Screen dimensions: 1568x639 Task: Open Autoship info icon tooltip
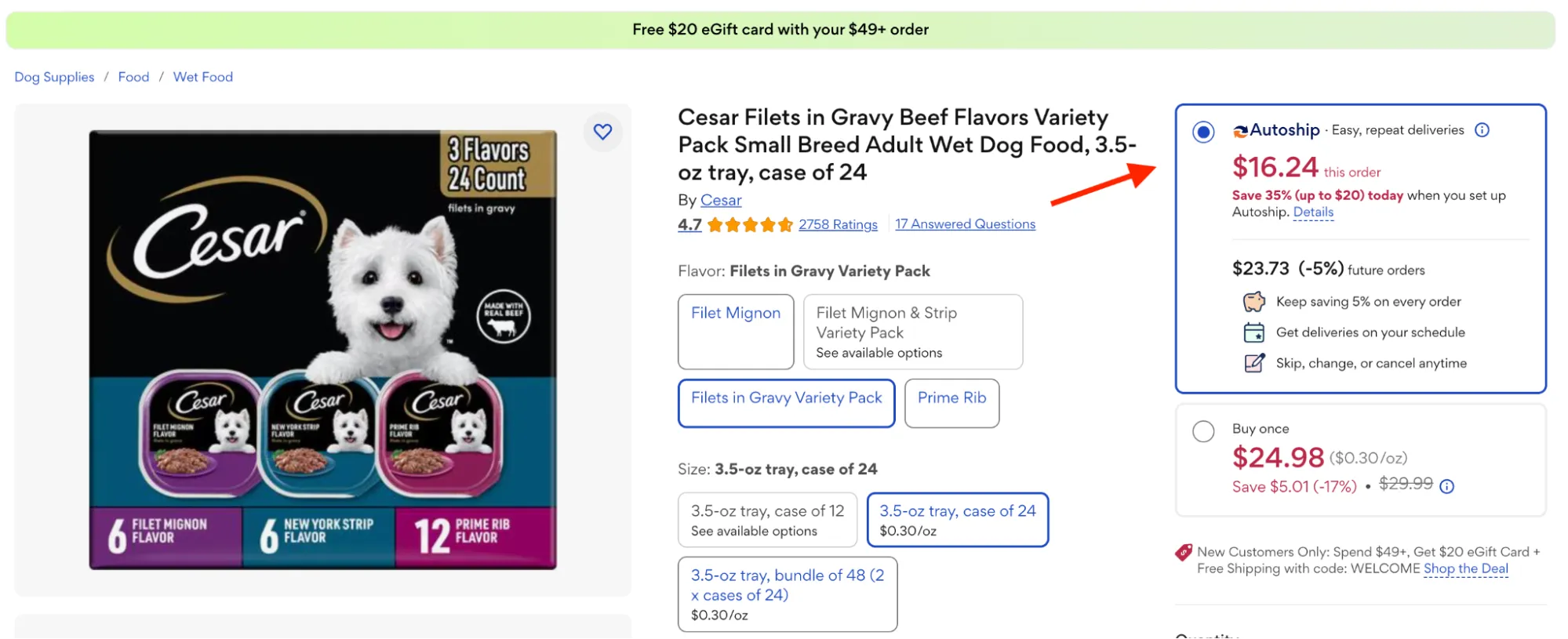click(1482, 130)
